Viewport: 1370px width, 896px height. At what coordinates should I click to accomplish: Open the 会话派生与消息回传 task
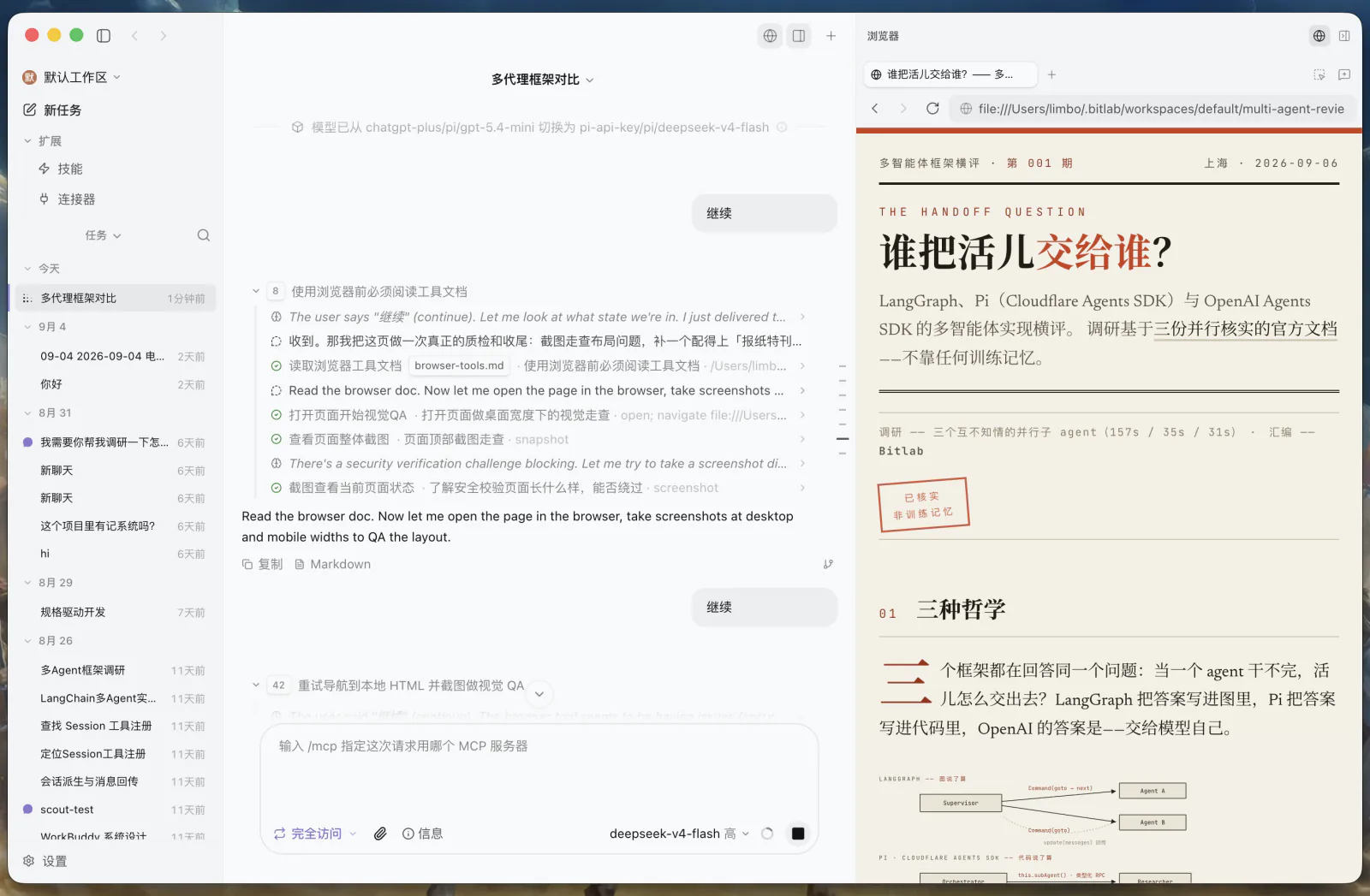click(x=116, y=781)
